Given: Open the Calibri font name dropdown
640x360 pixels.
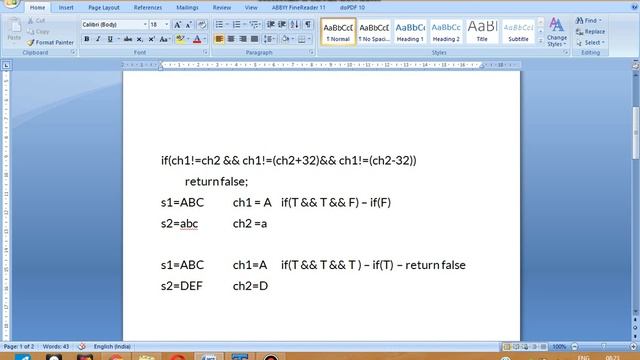Looking at the screenshot, I should pyautogui.click(x=145, y=25).
